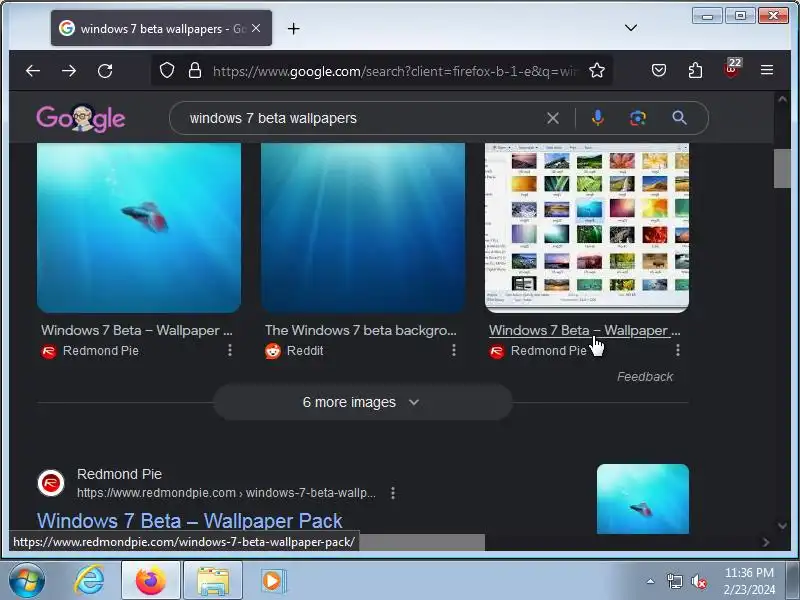This screenshot has width=800, height=600.
Task: Click the Redmond Pie site name in result
Action: (119, 474)
